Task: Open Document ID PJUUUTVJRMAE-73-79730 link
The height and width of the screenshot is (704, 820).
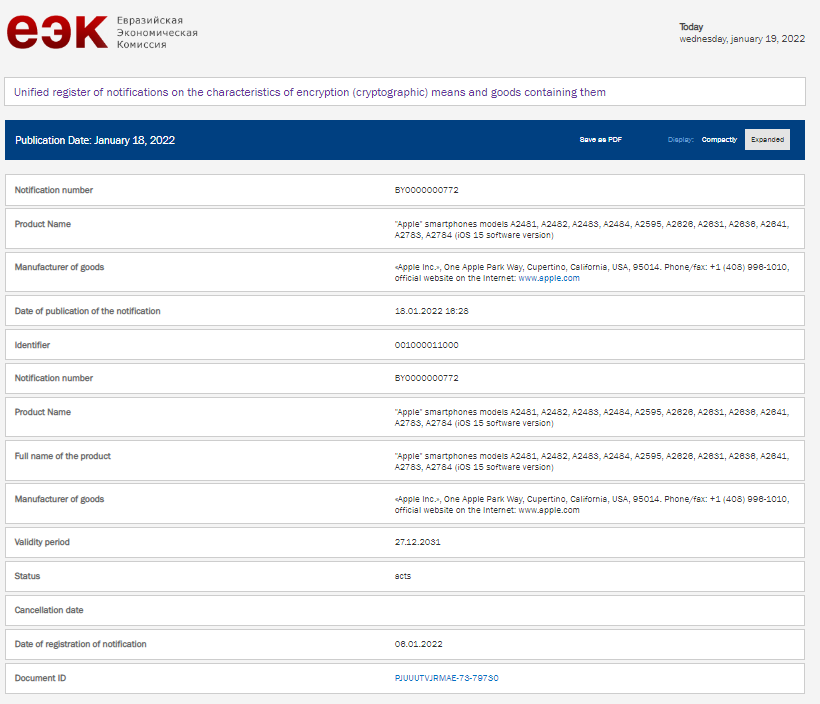Action: click(447, 678)
